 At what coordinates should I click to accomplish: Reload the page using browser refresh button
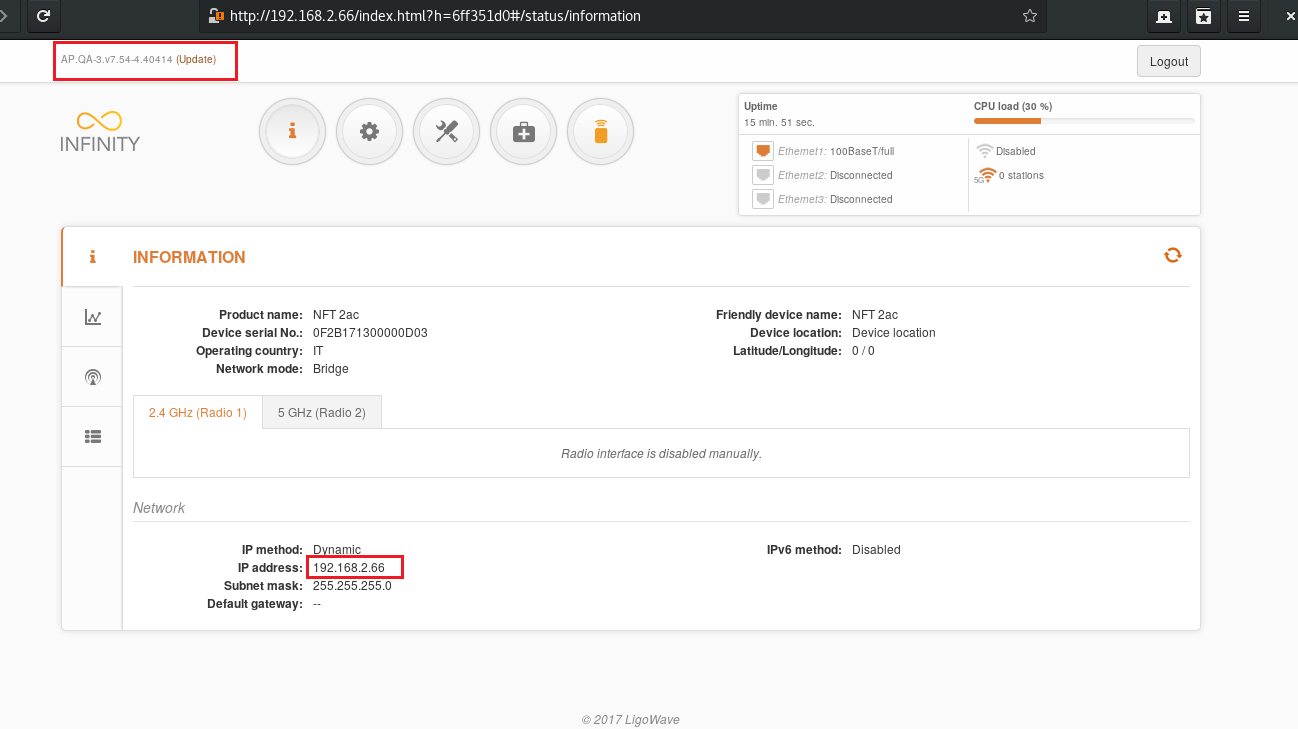(43, 16)
